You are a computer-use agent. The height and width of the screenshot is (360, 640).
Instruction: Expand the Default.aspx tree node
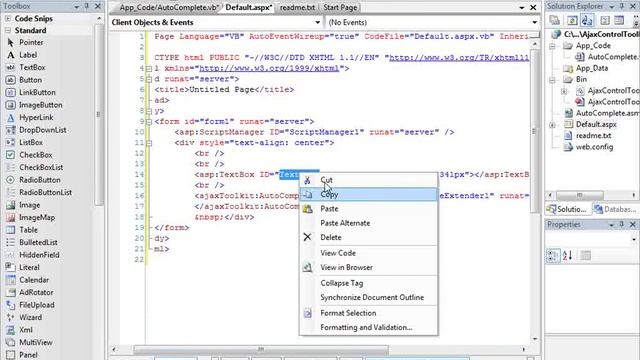point(552,125)
